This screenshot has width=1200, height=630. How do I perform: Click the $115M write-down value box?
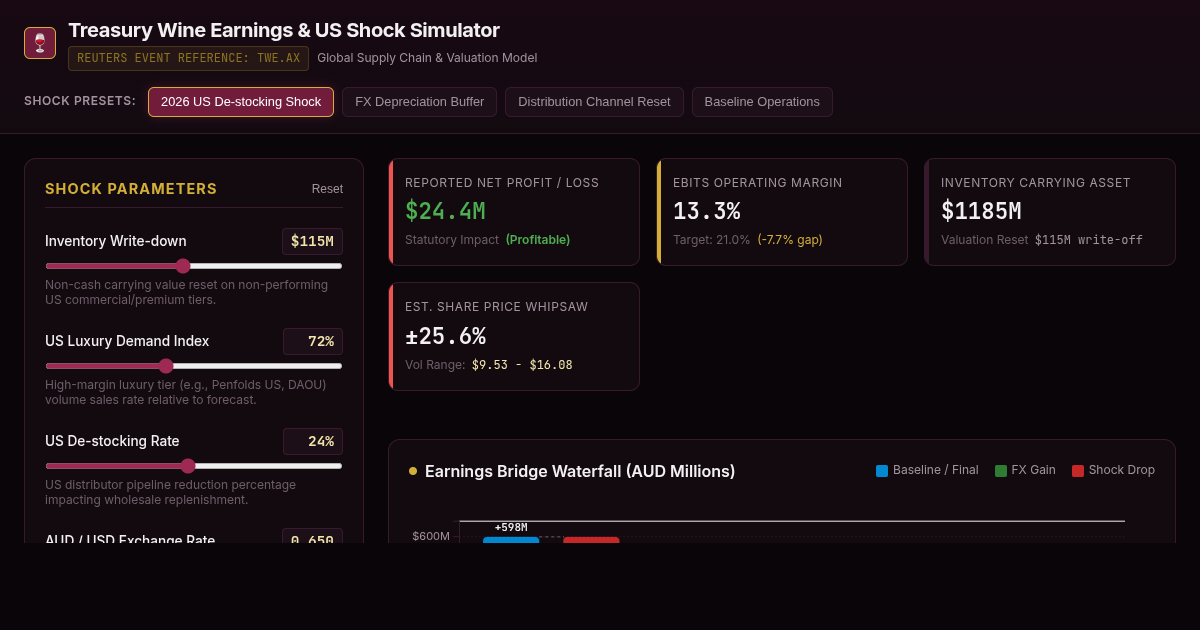(312, 241)
